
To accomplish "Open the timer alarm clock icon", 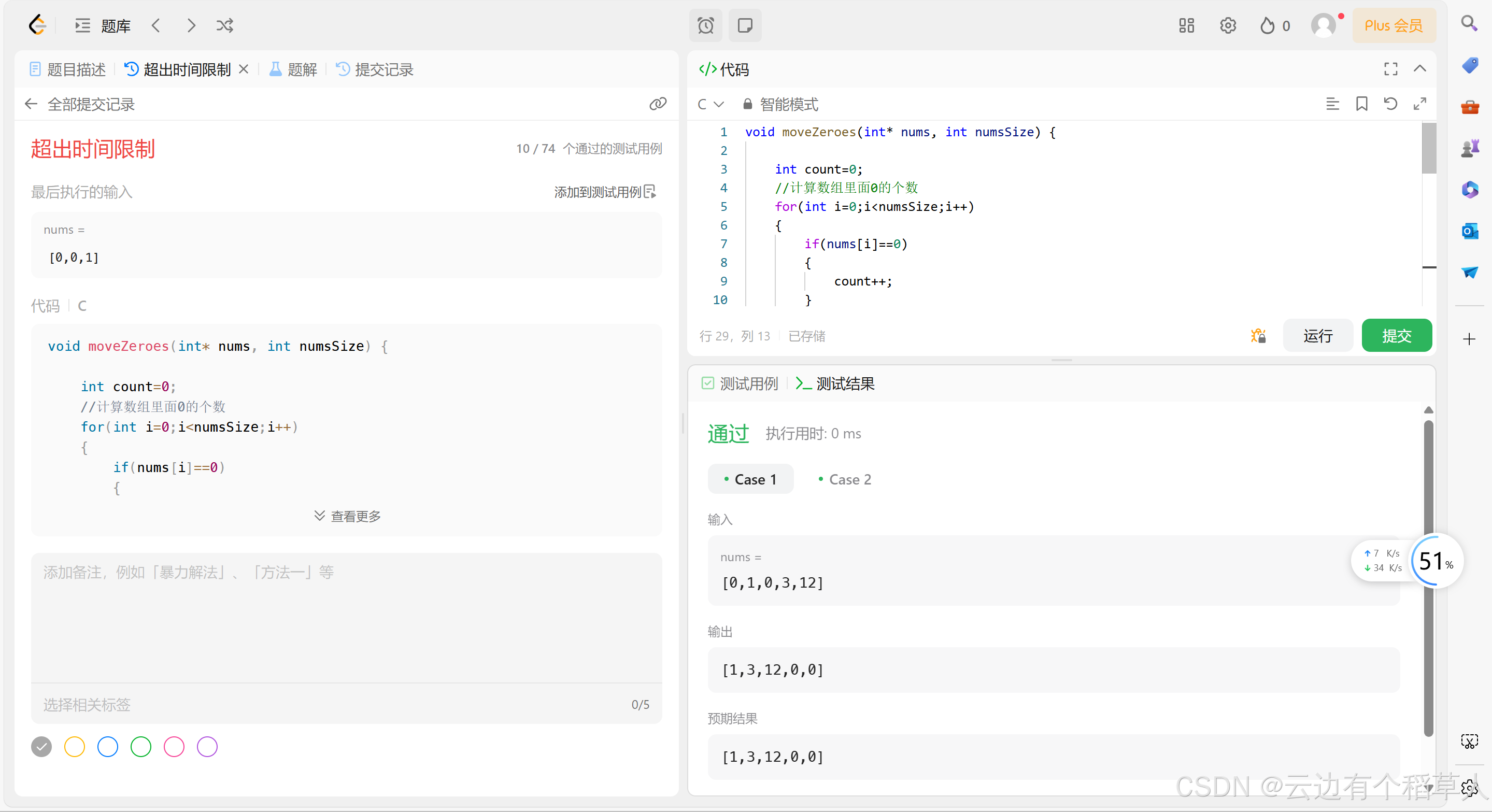I will point(705,25).
